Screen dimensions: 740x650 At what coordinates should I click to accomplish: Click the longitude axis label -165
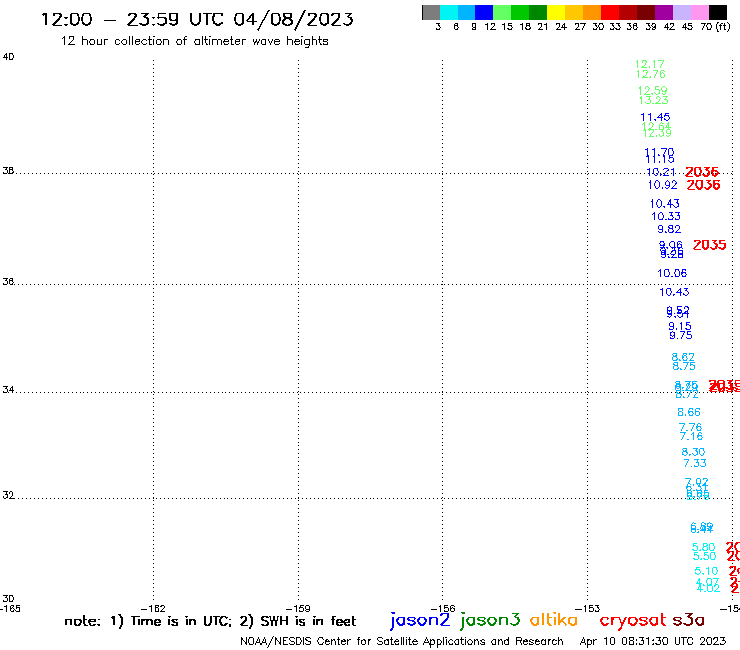click(x=10, y=608)
